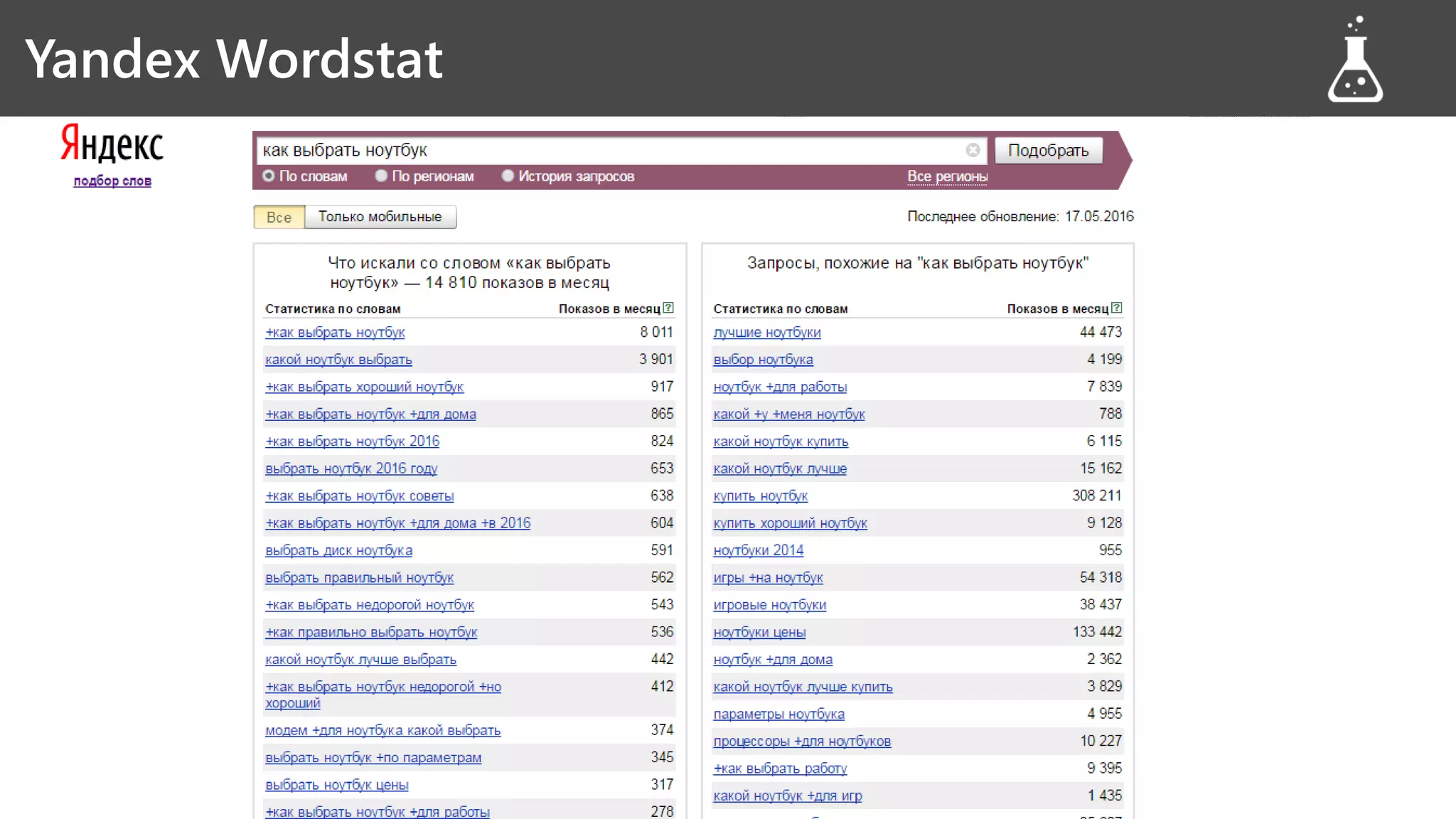
Task: Open the help icon beside right table's Показов в месяц
Action: pyautogui.click(x=1117, y=308)
